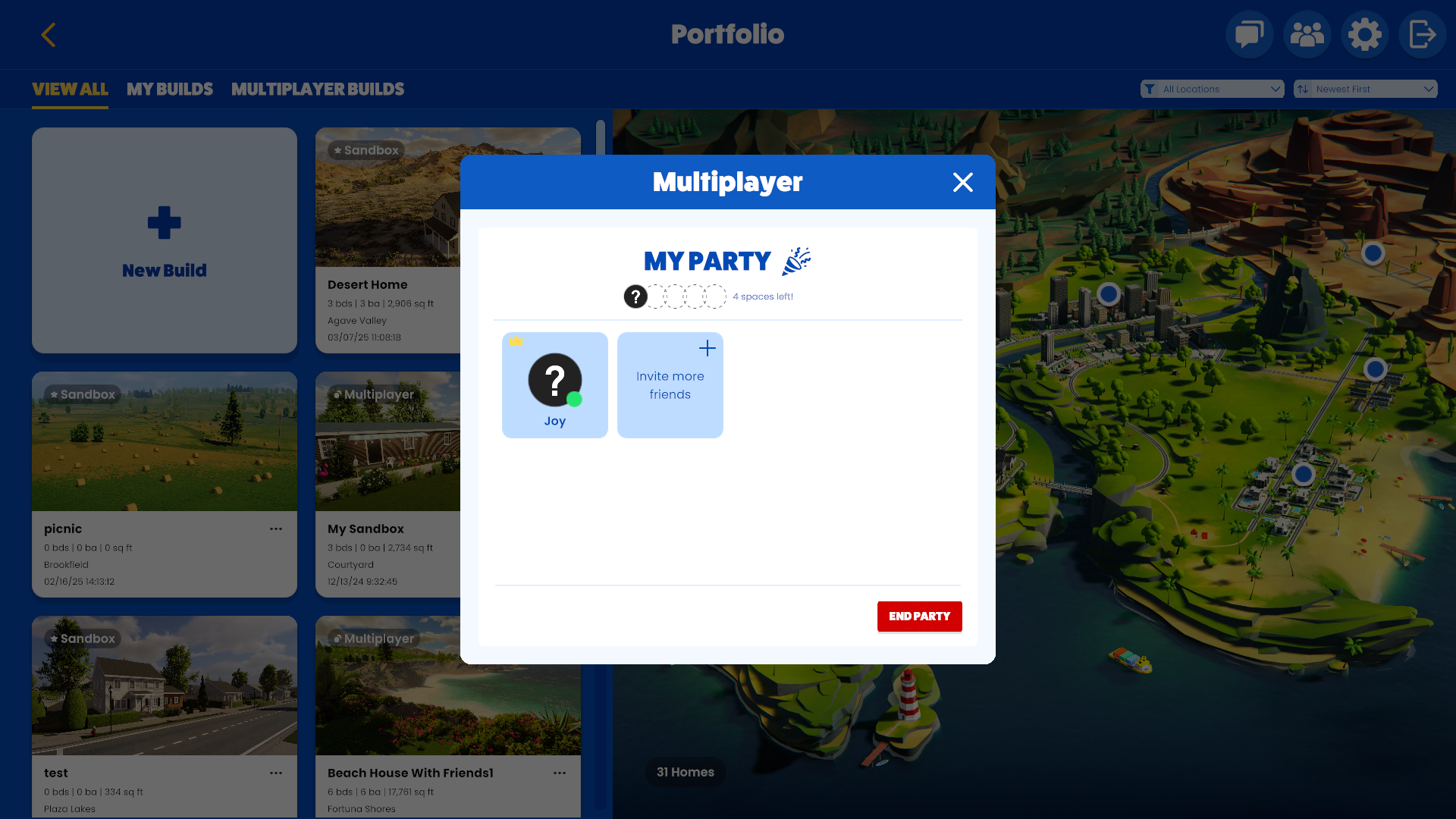The image size is (1456, 819).
Task: Switch to MULTIPLAYER BUILDS tab
Action: tap(317, 89)
